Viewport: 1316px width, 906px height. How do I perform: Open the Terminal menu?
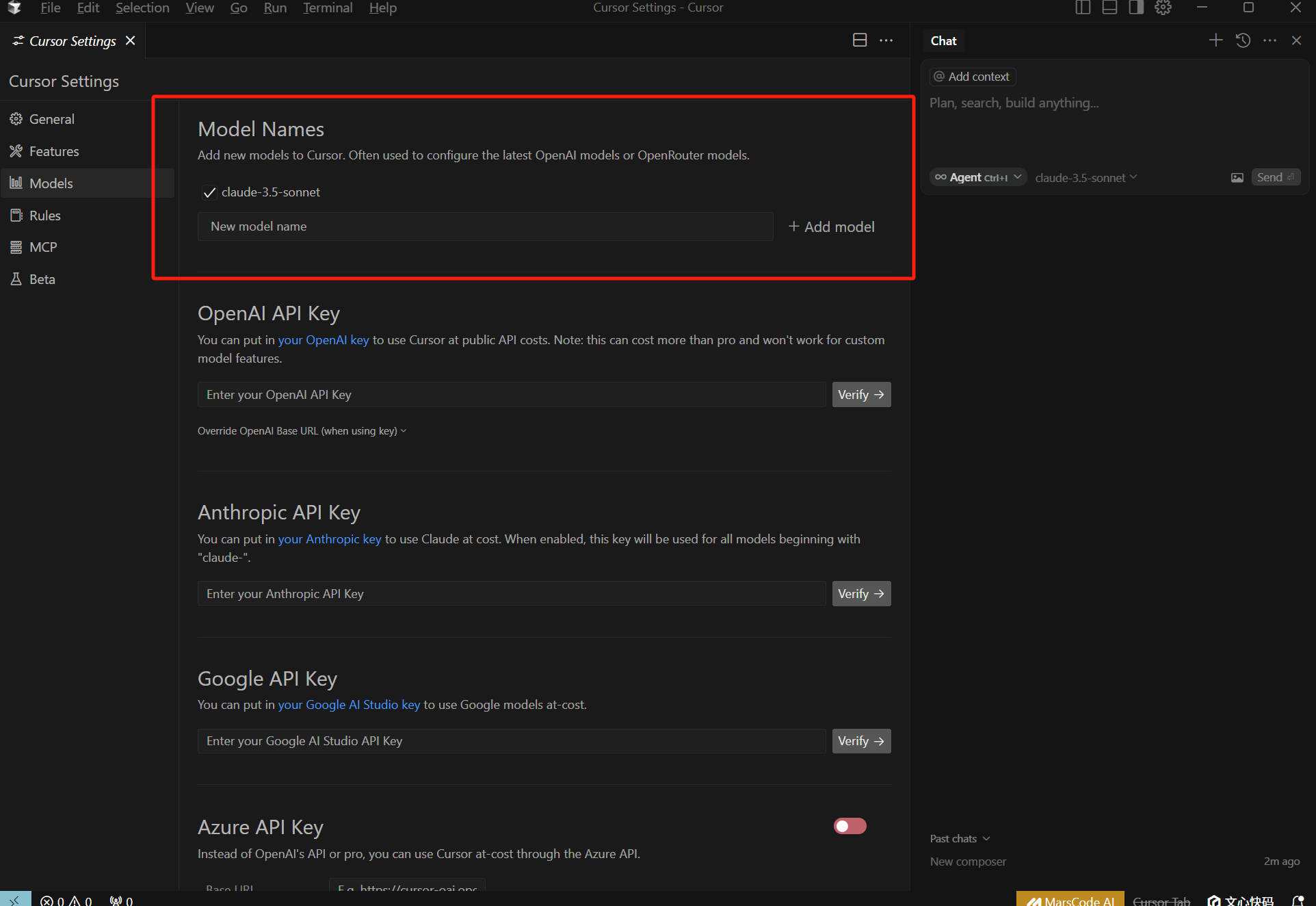[328, 8]
